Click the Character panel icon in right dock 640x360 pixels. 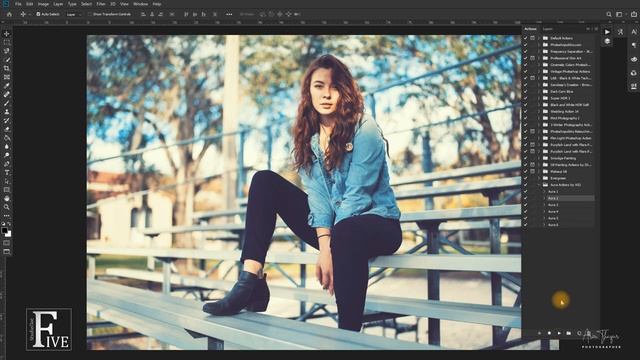tap(633, 31)
